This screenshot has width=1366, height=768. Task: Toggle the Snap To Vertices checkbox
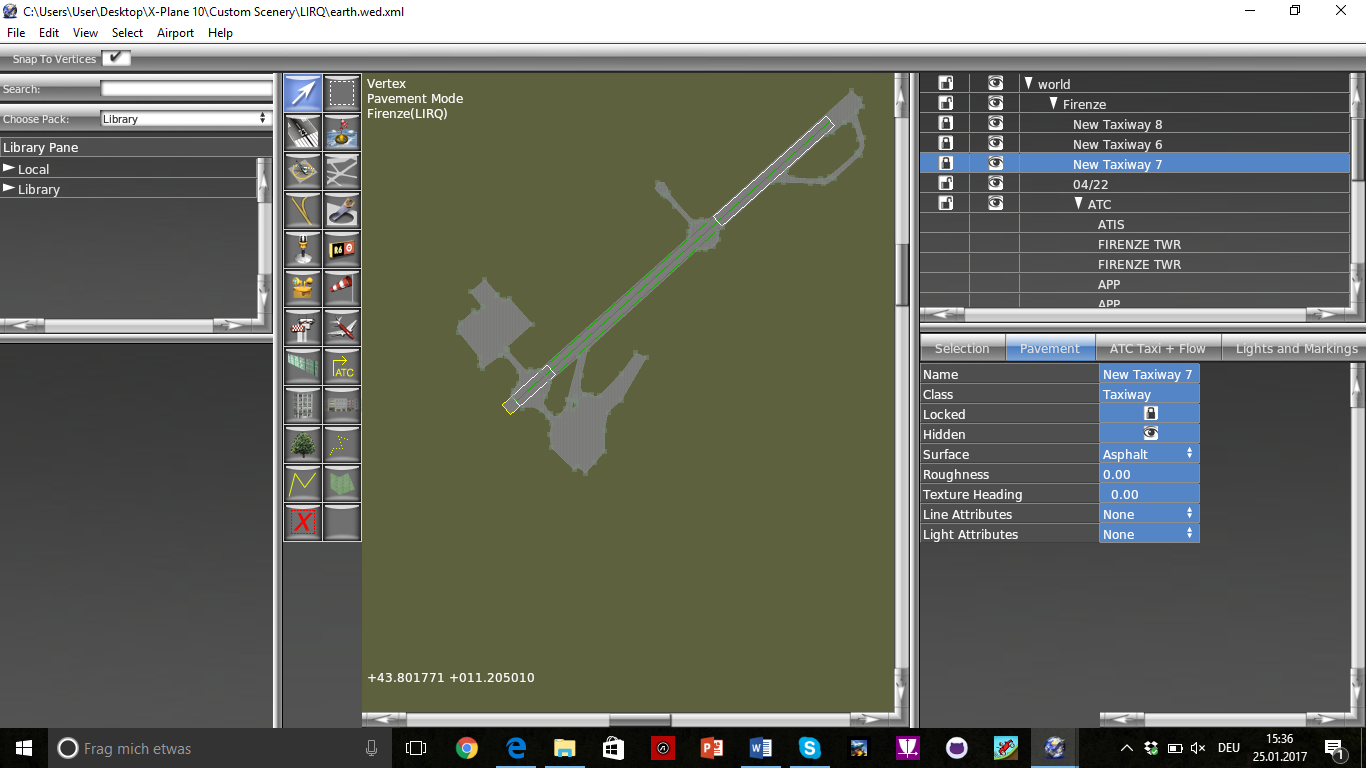click(116, 58)
